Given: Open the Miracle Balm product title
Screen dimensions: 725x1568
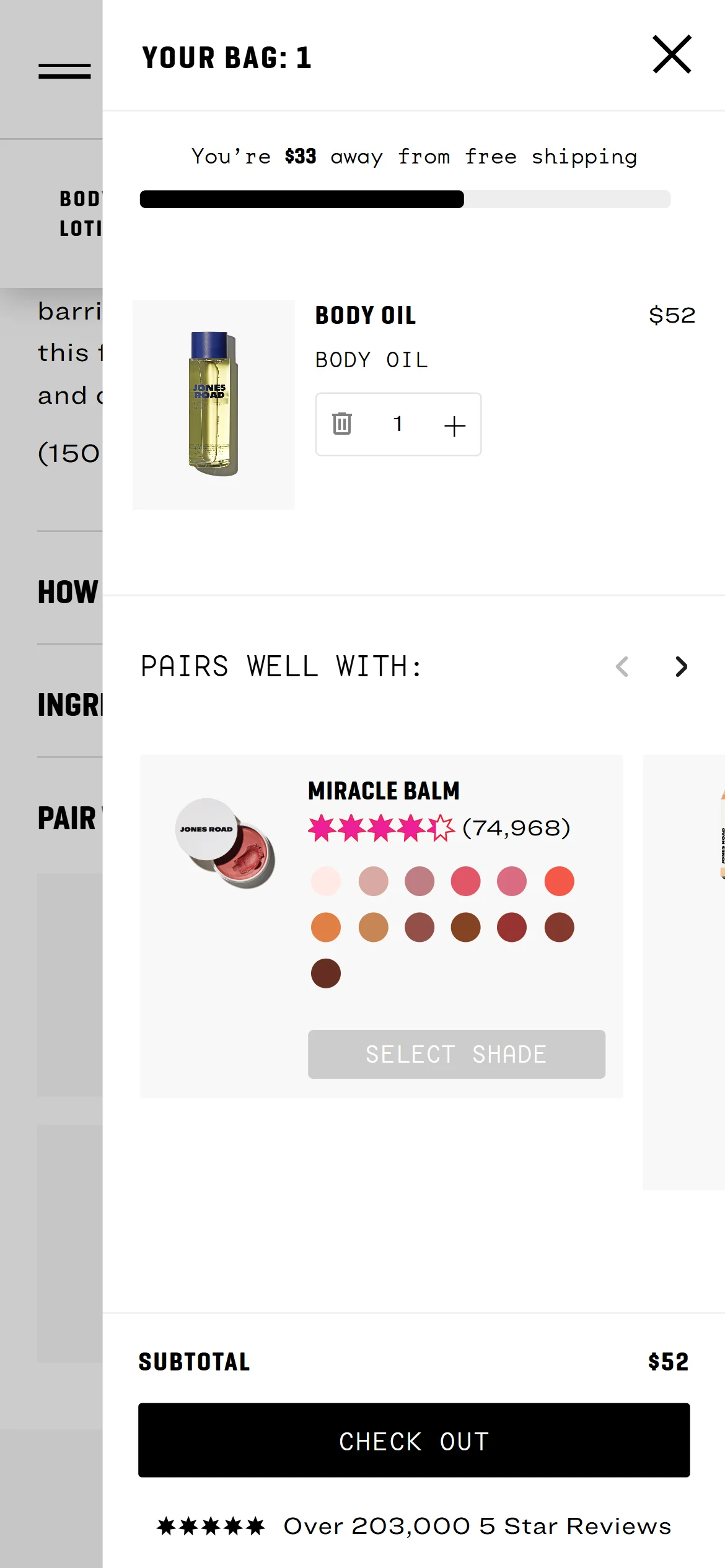Looking at the screenshot, I should (x=384, y=791).
